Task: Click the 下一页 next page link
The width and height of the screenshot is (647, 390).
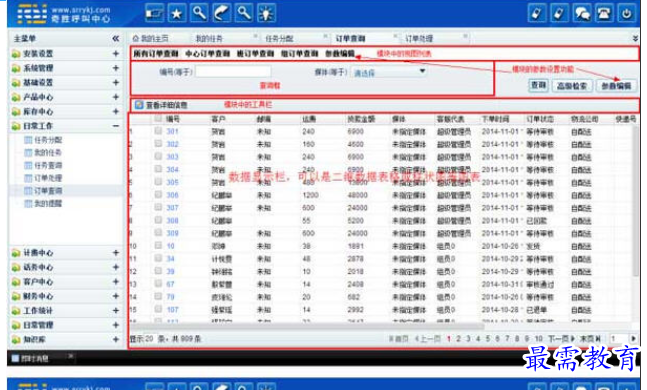Action: coord(561,338)
